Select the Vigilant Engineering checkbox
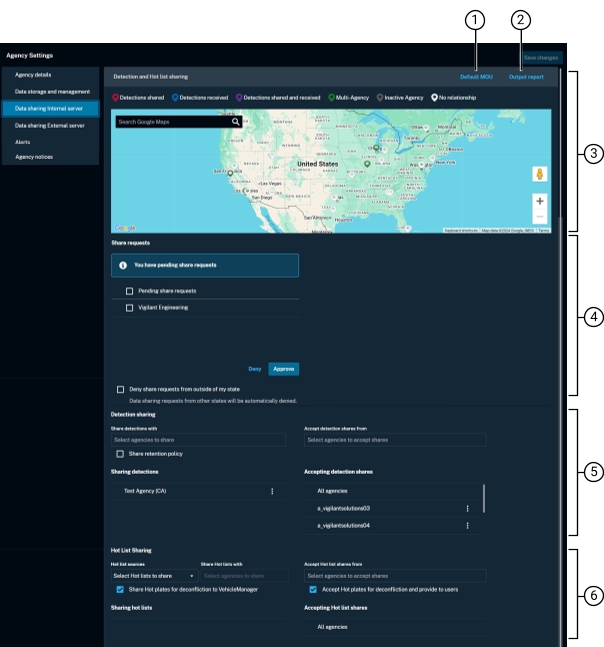 pos(130,308)
